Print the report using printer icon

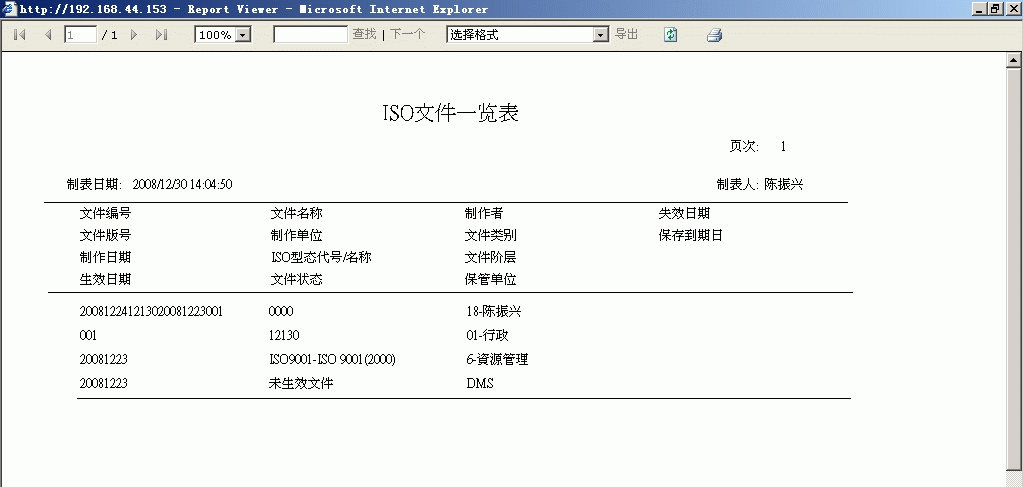714,35
